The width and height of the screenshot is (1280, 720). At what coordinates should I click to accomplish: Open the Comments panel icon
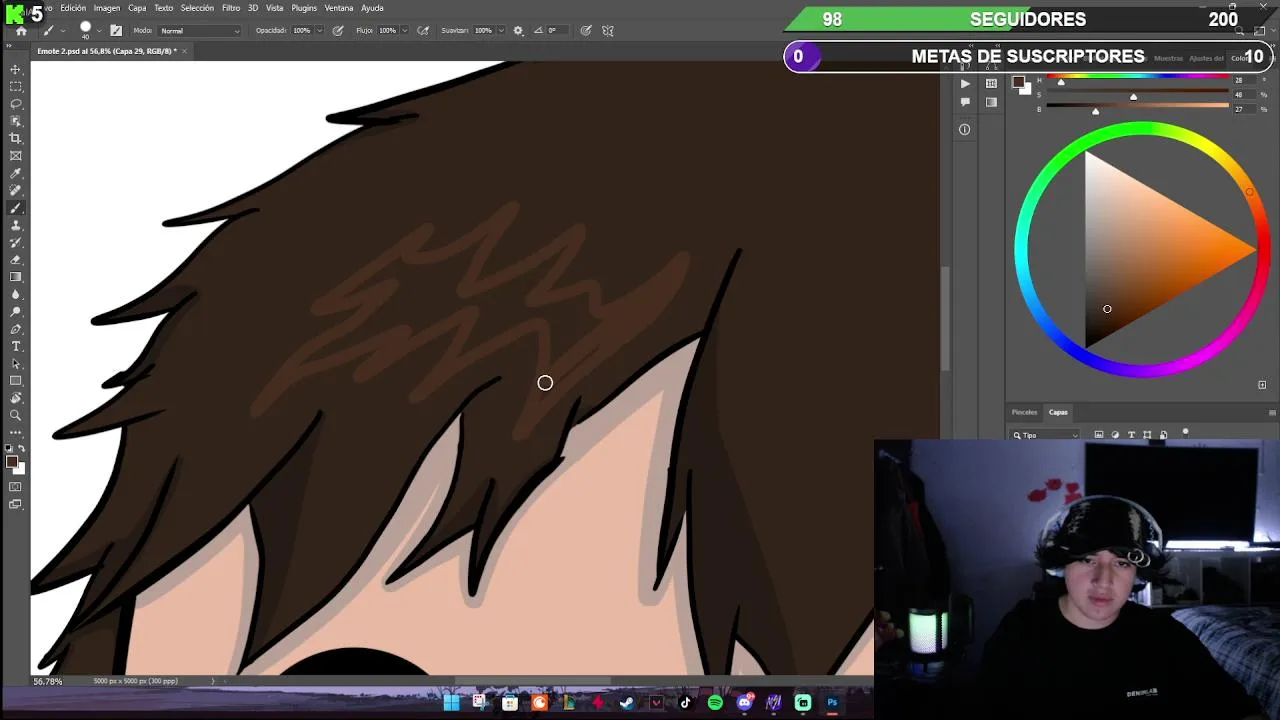(965, 102)
